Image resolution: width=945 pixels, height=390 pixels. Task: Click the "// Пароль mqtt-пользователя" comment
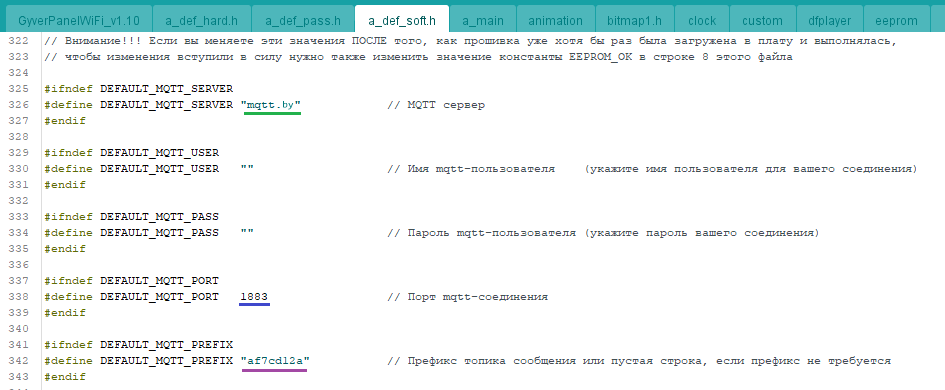(x=481, y=233)
